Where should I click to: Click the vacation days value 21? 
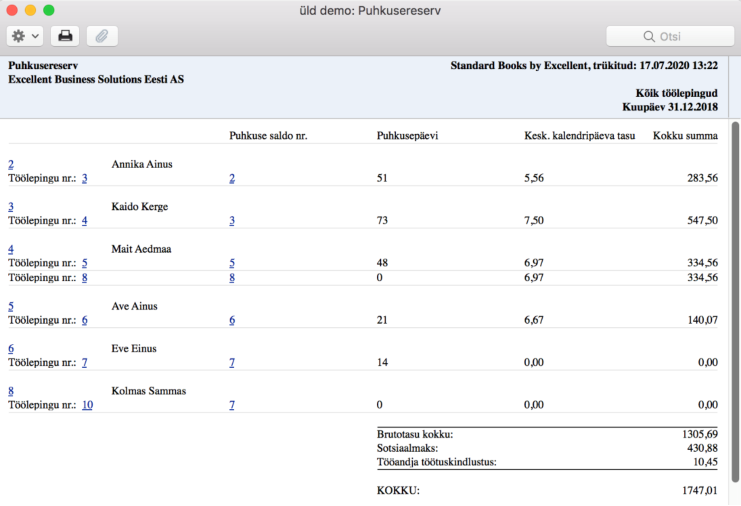point(382,320)
